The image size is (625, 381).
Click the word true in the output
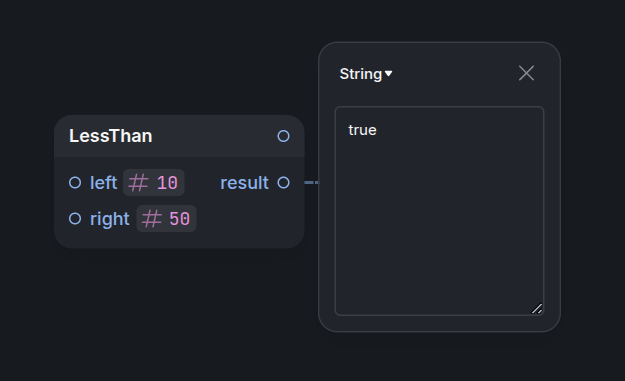coord(362,130)
